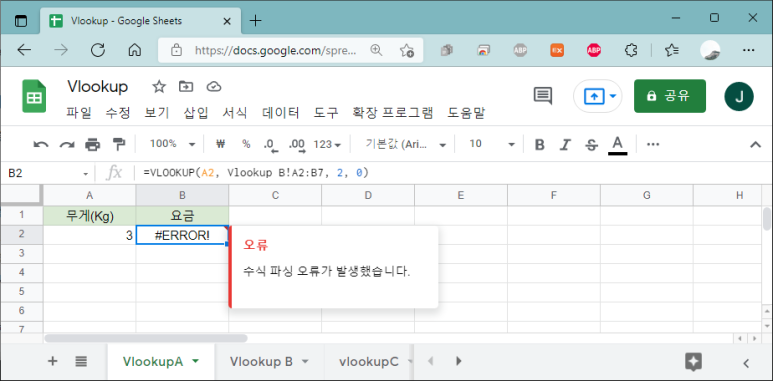Toggle strikethrough formatting

click(x=591, y=144)
